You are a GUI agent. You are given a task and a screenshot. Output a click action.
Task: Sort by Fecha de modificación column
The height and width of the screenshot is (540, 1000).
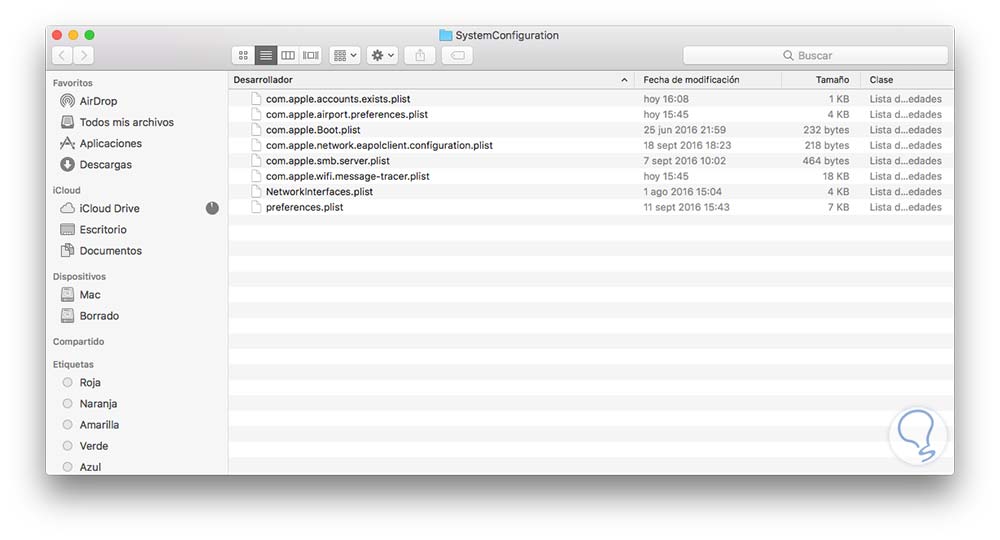(x=691, y=80)
